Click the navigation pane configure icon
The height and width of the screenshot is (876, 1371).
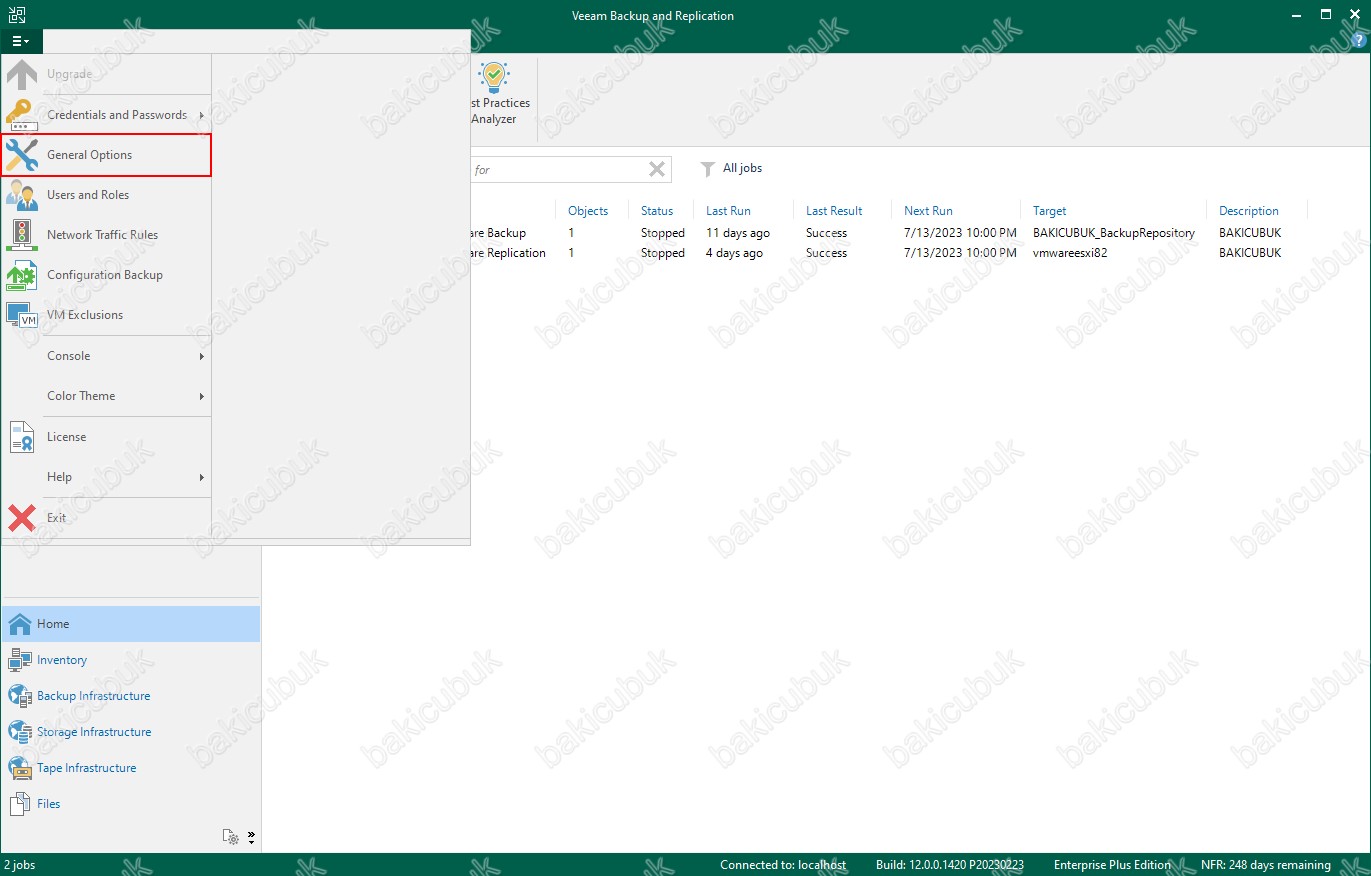pyautogui.click(x=231, y=838)
